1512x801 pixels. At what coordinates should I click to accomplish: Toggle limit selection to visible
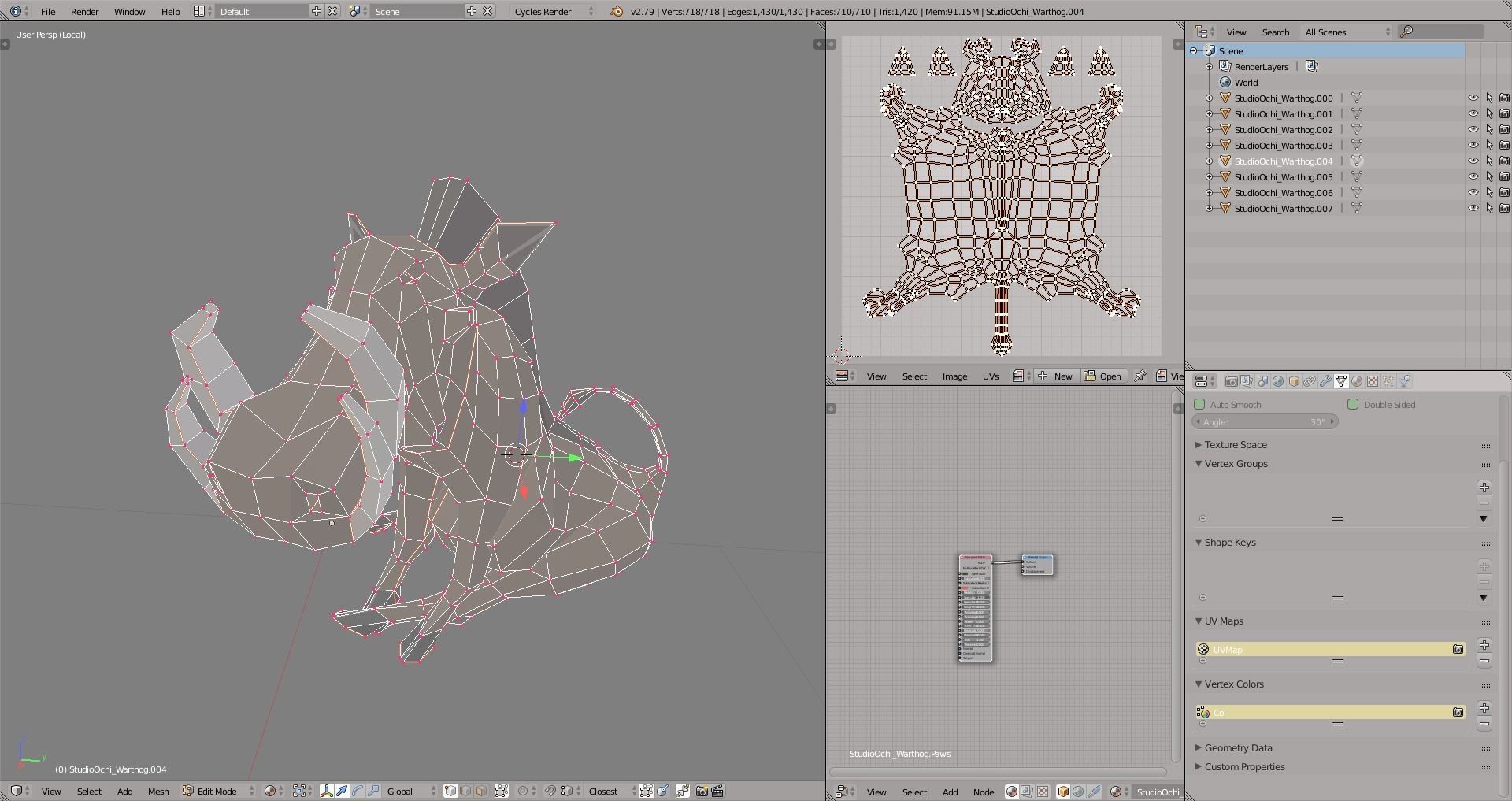coord(502,792)
